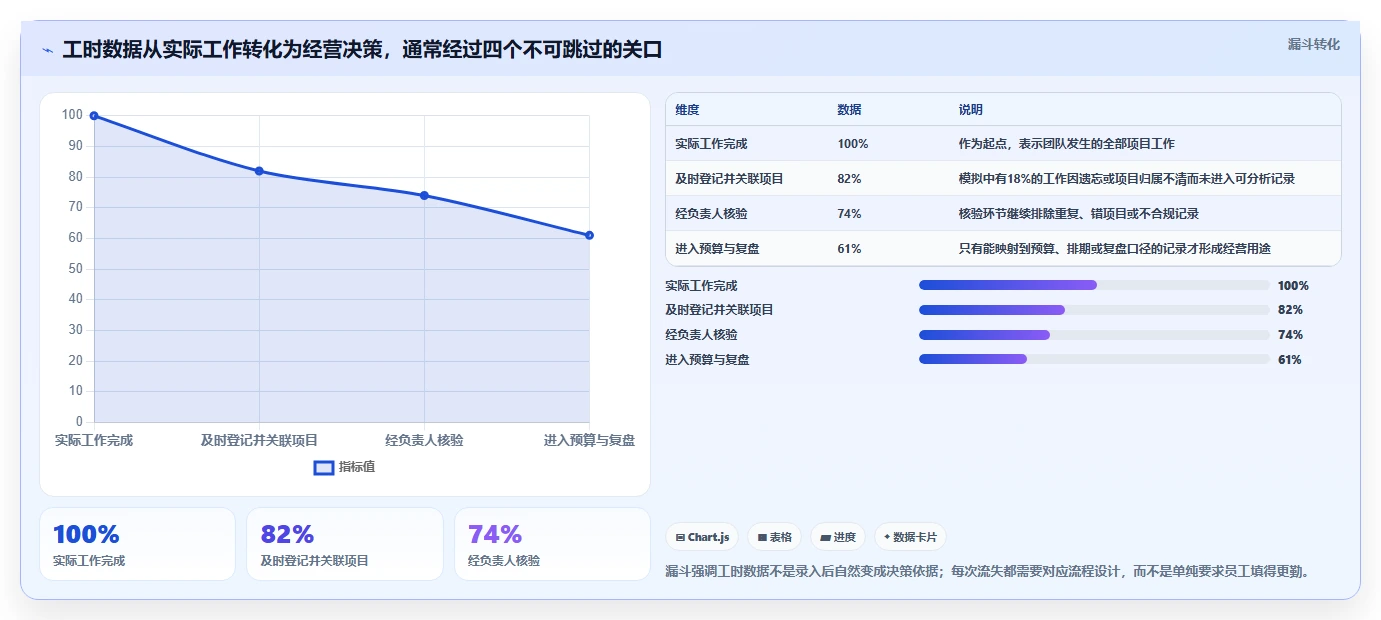Click the chart point at value 74

coord(424,195)
